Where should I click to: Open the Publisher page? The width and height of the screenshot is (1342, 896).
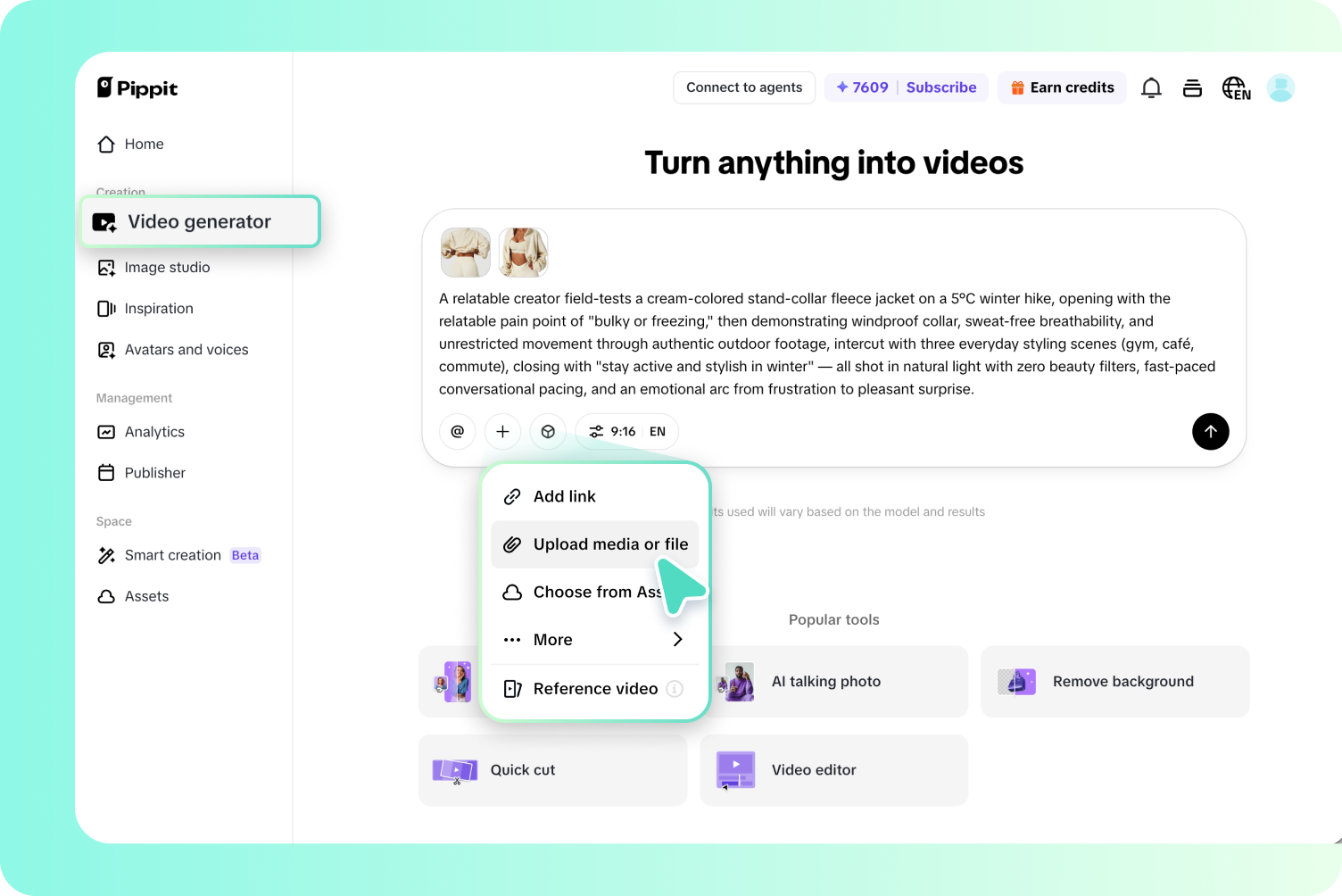click(141, 472)
